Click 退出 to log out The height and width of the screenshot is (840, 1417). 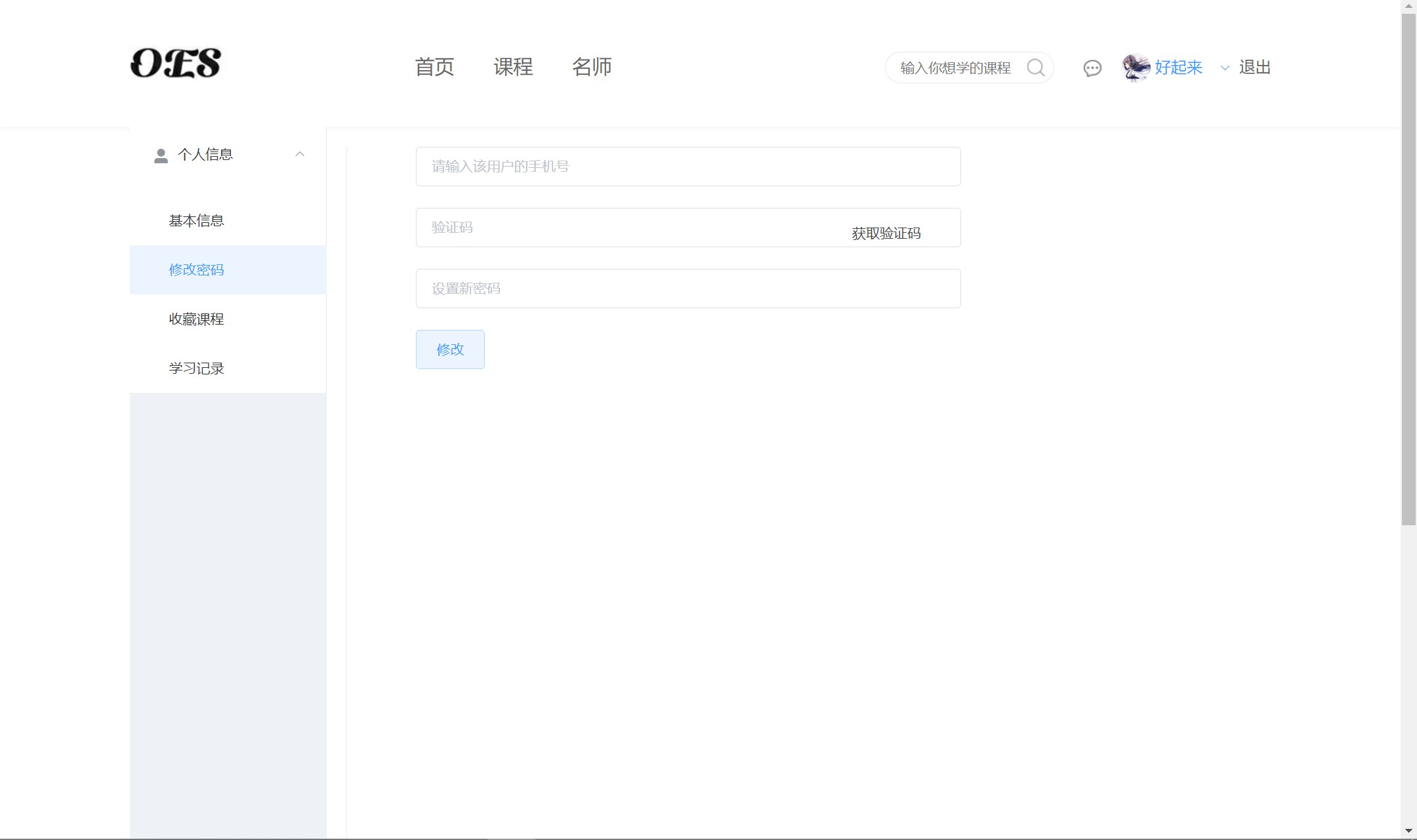click(1254, 68)
